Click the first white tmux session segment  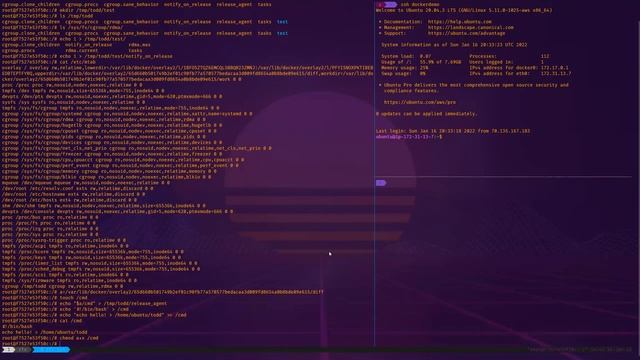[x=8, y=350]
